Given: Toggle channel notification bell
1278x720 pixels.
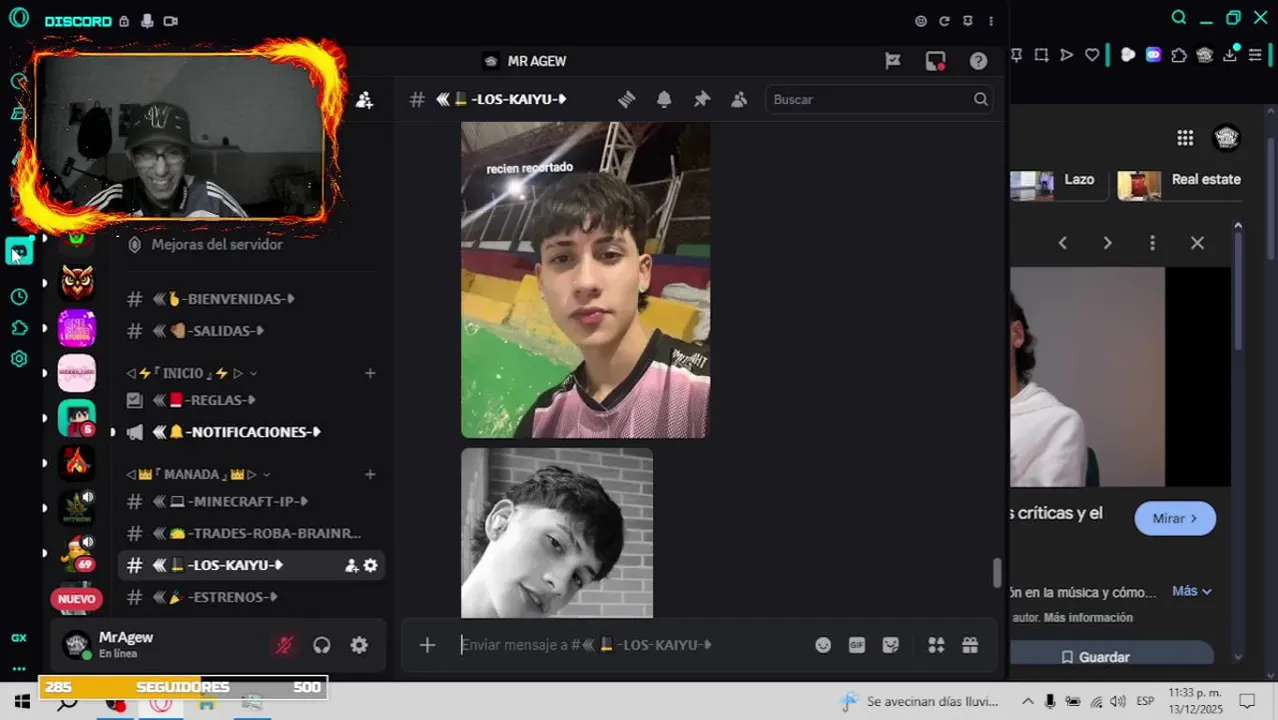Looking at the screenshot, I should click(x=664, y=99).
